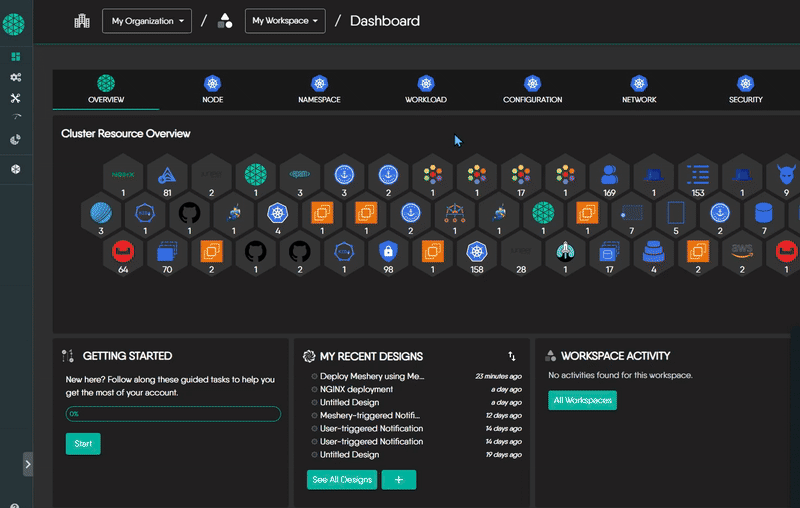Open the NGINX deployment design

pos(356,389)
